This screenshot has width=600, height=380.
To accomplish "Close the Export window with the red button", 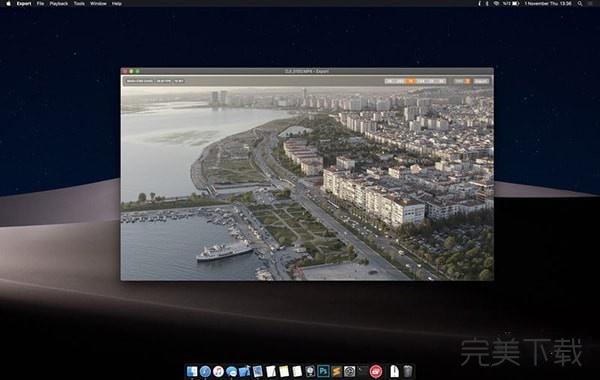I will coord(125,71).
